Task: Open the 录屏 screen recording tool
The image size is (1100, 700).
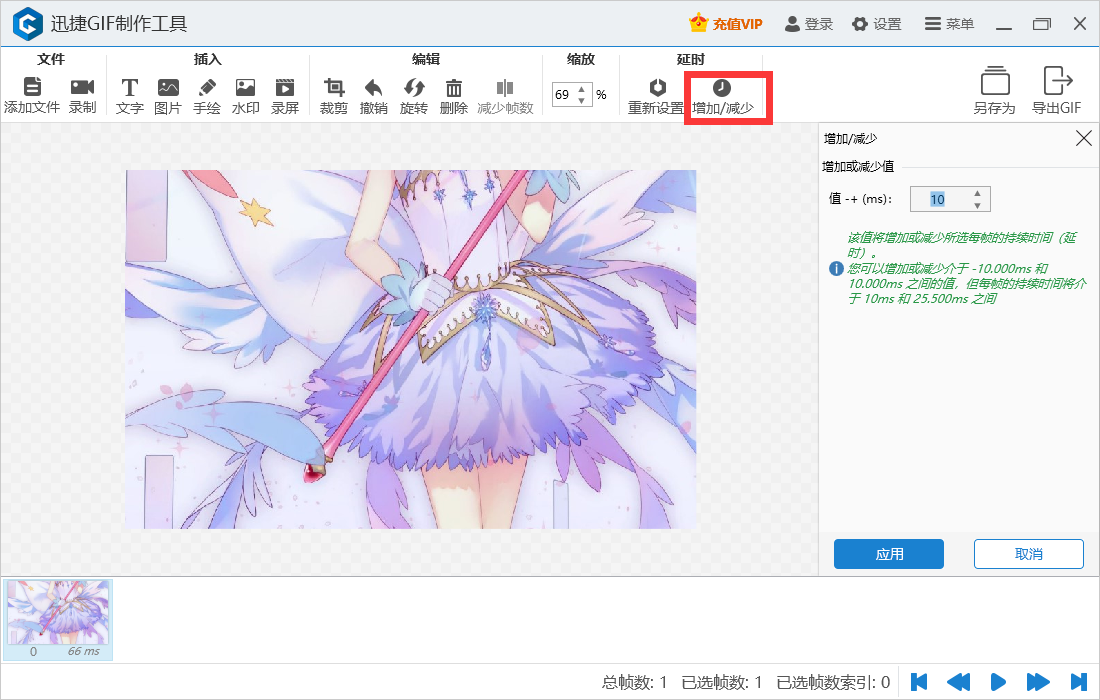Action: click(285, 95)
